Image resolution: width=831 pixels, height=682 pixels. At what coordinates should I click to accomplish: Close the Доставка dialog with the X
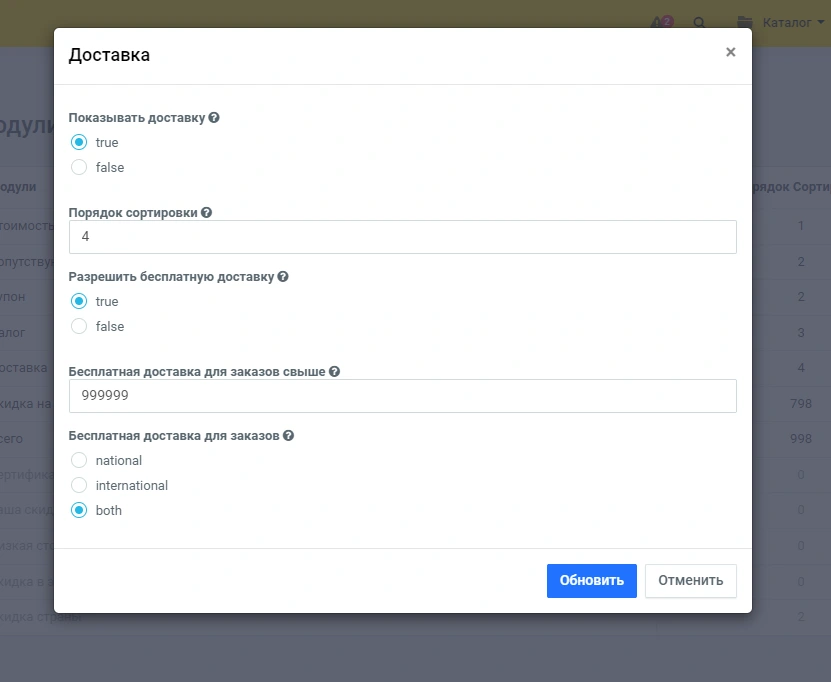(x=730, y=52)
